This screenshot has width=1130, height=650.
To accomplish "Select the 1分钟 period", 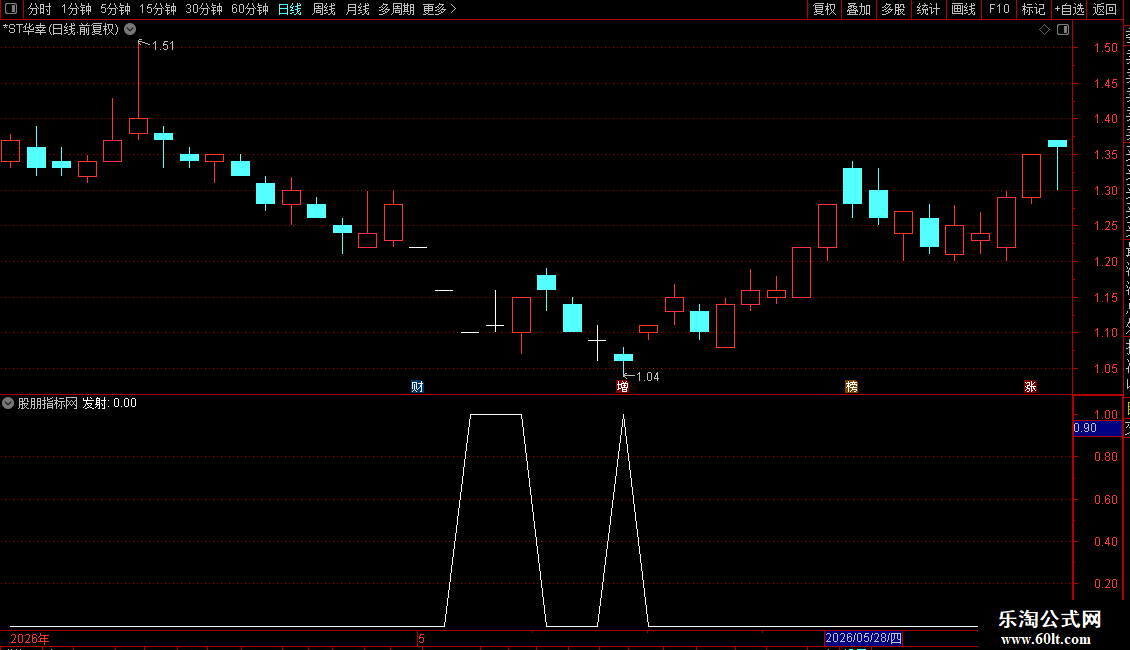I will 76,9.
